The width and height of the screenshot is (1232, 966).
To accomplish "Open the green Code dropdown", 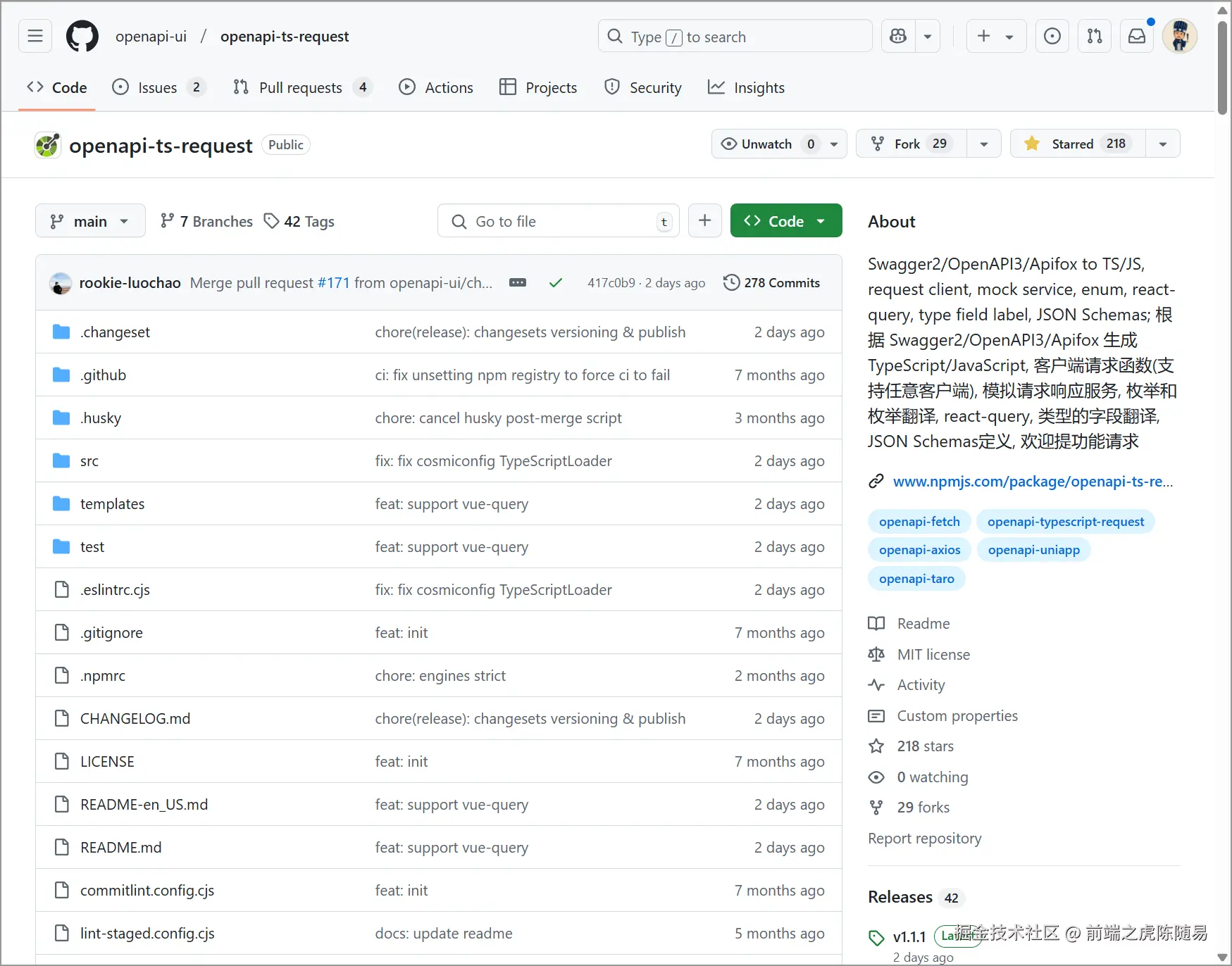I will [786, 220].
